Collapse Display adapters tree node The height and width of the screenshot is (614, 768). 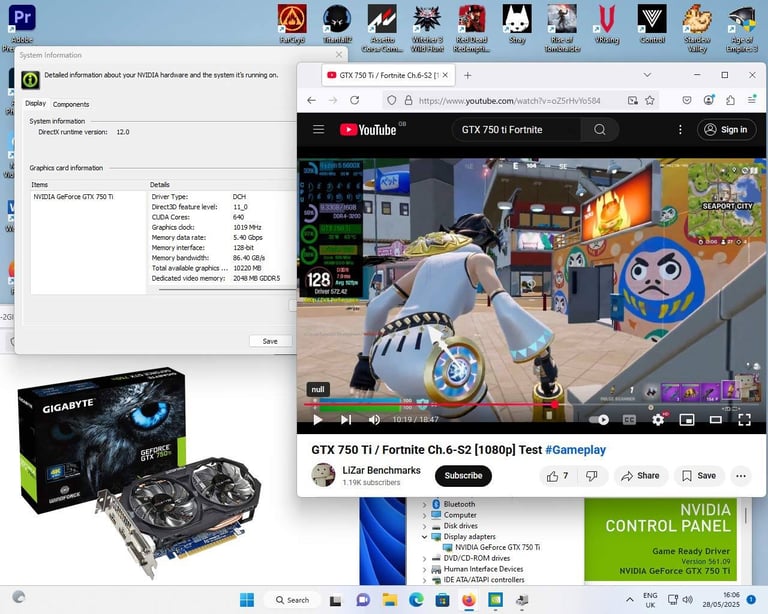(424, 537)
